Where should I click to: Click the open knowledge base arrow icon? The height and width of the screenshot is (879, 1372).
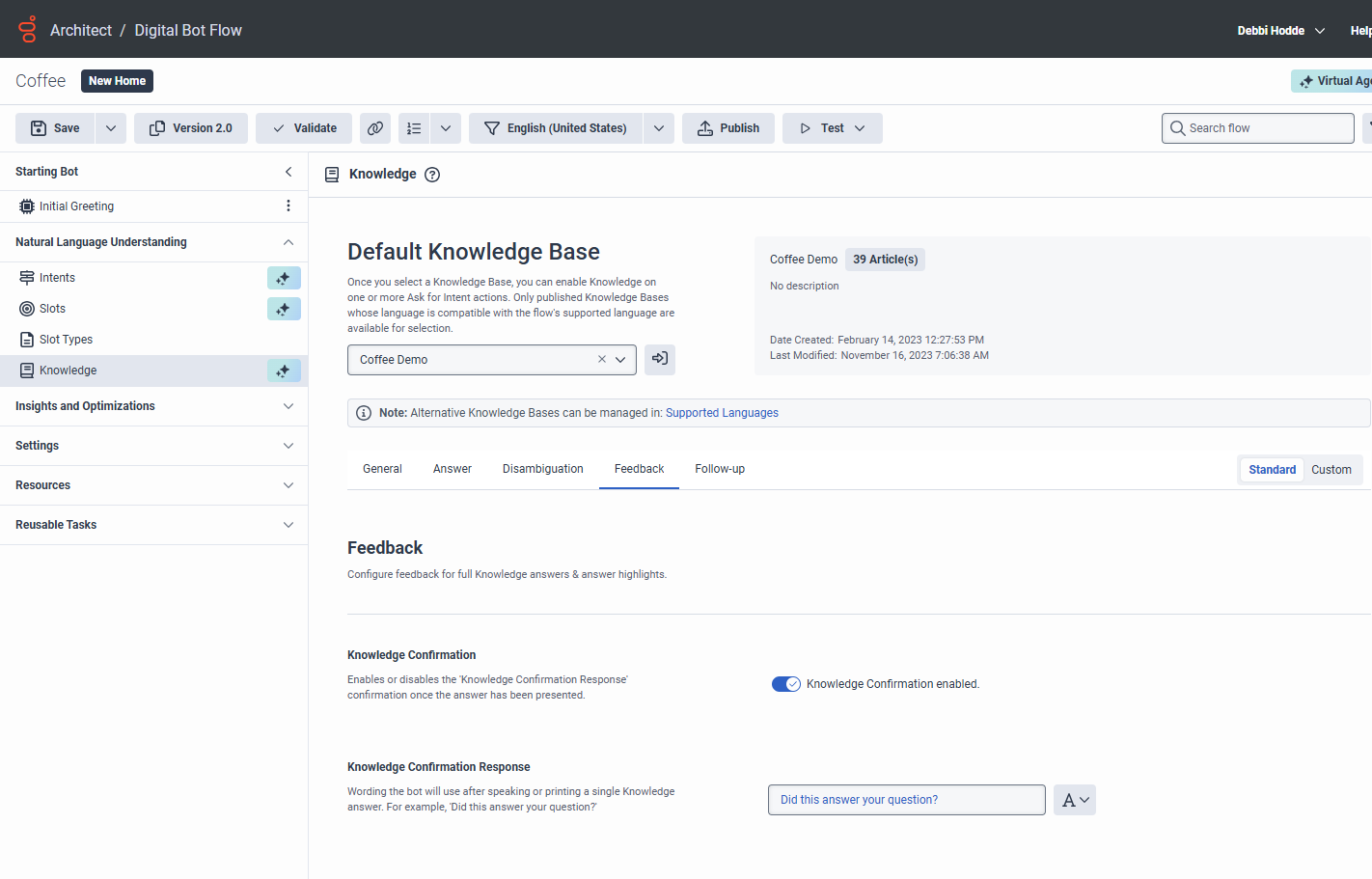660,359
